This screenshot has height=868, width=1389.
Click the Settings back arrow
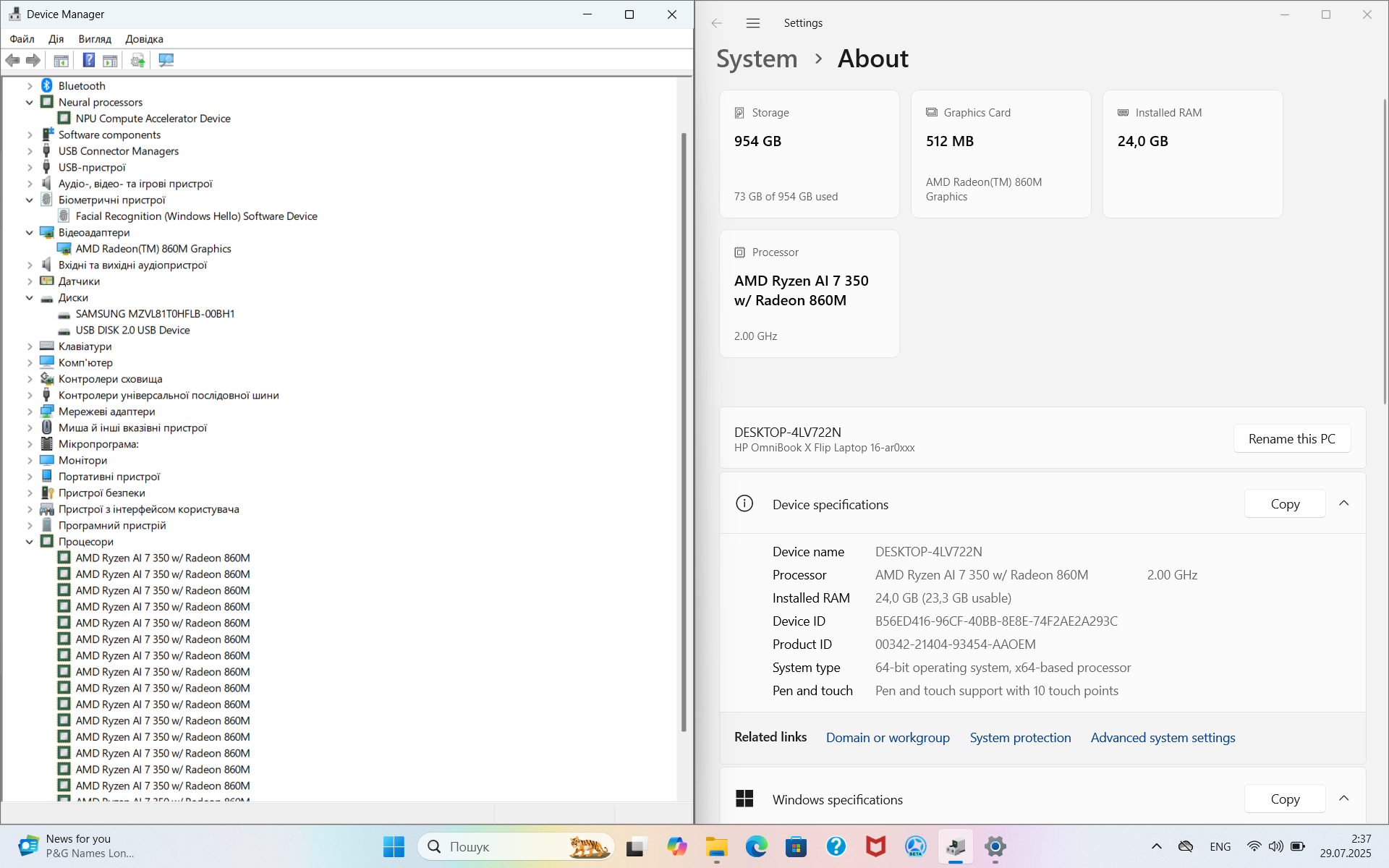pyautogui.click(x=717, y=23)
